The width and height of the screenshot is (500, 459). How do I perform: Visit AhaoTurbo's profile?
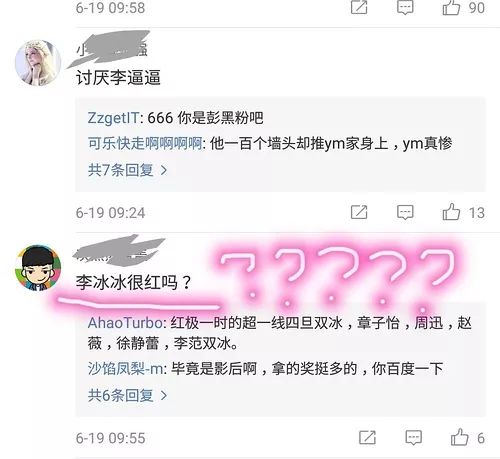coord(125,323)
